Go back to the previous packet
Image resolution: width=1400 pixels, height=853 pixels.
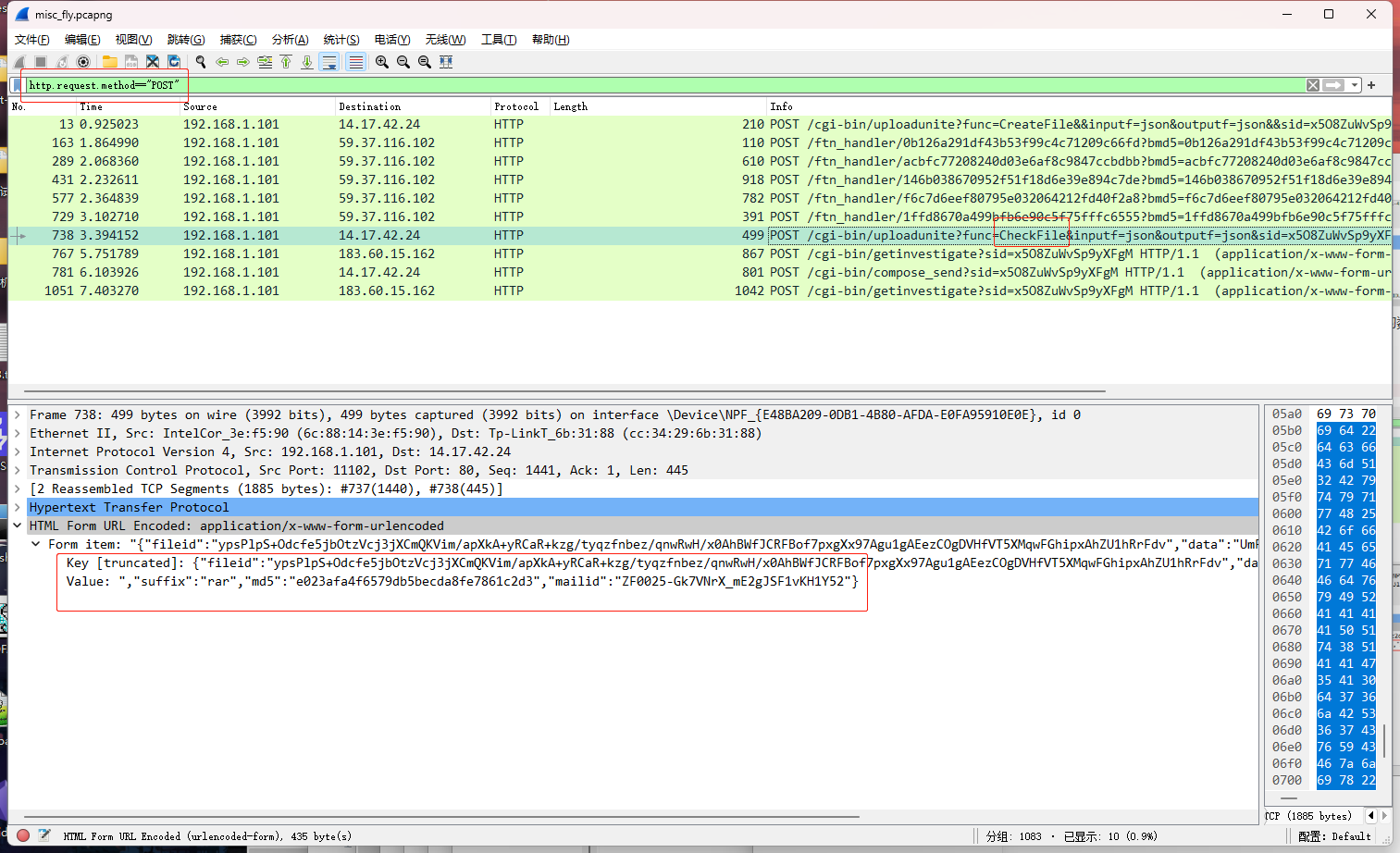tap(222, 62)
